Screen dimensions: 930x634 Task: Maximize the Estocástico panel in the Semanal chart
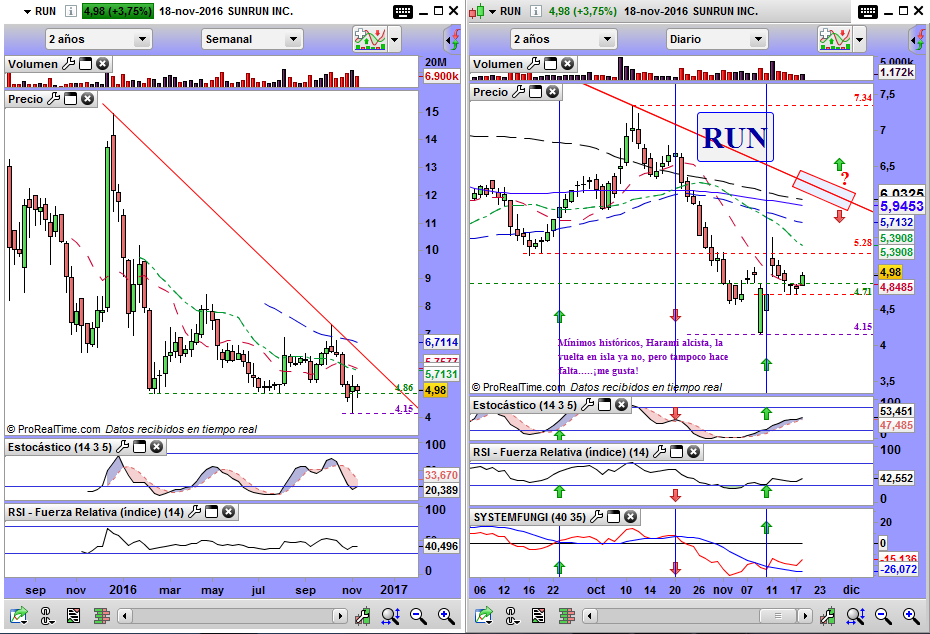click(x=139, y=447)
